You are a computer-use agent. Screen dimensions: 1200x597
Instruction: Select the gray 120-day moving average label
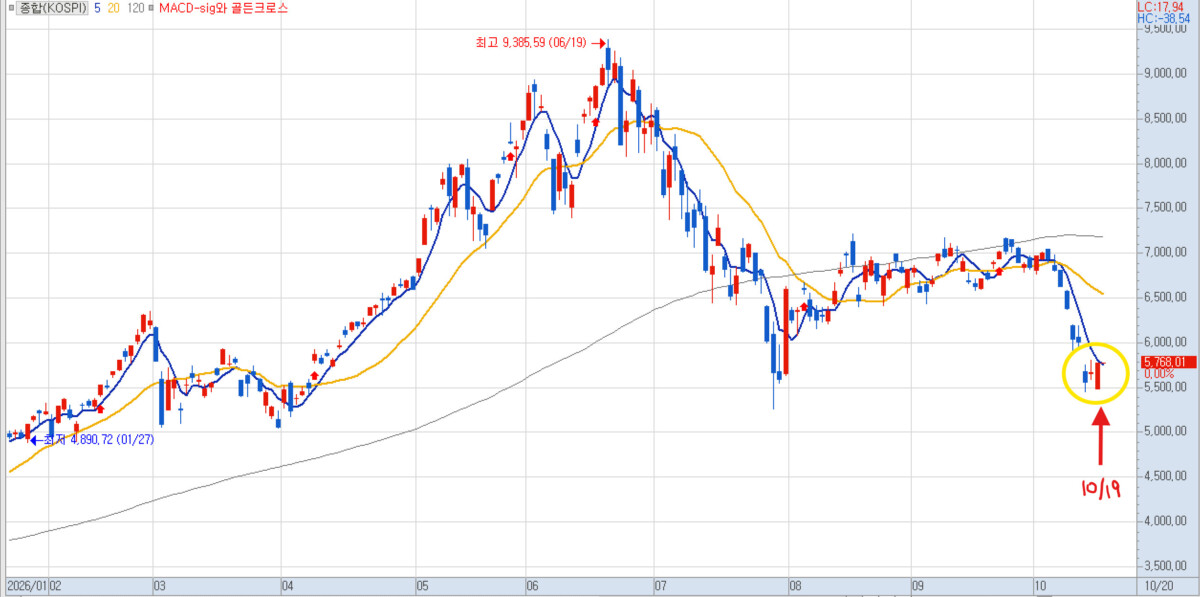(x=135, y=7)
